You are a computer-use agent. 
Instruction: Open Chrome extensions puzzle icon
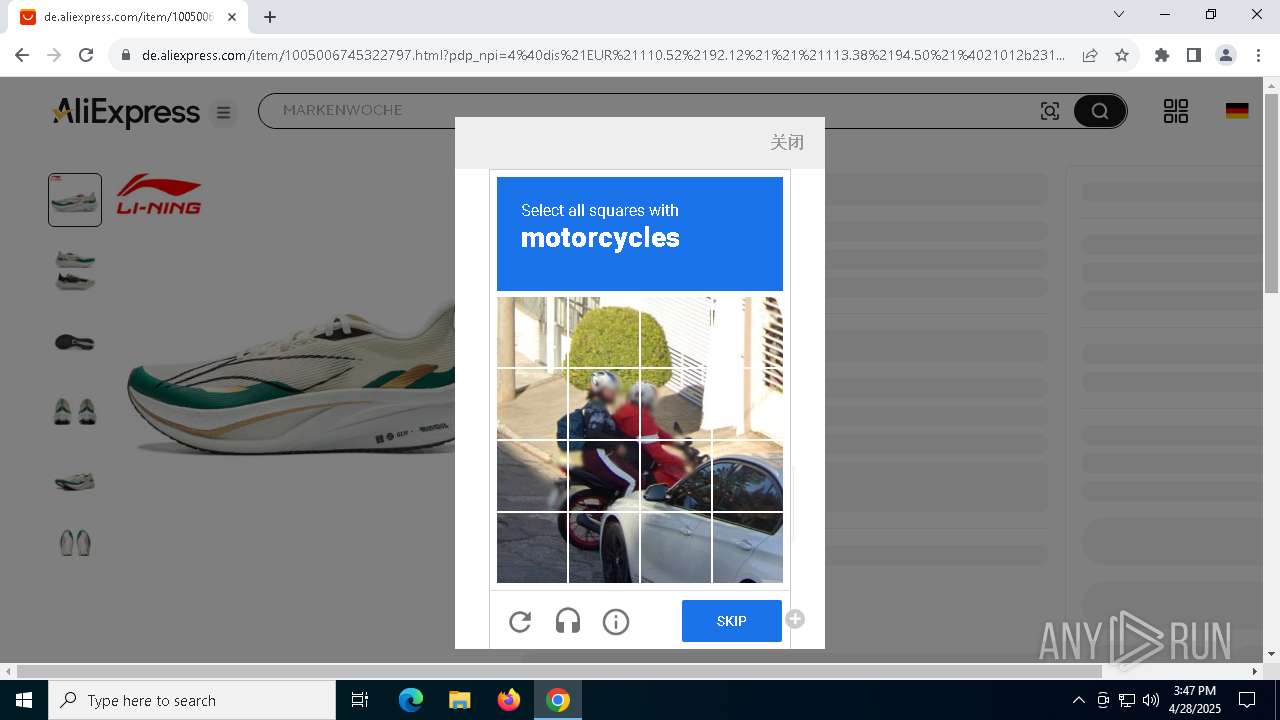tap(1162, 55)
